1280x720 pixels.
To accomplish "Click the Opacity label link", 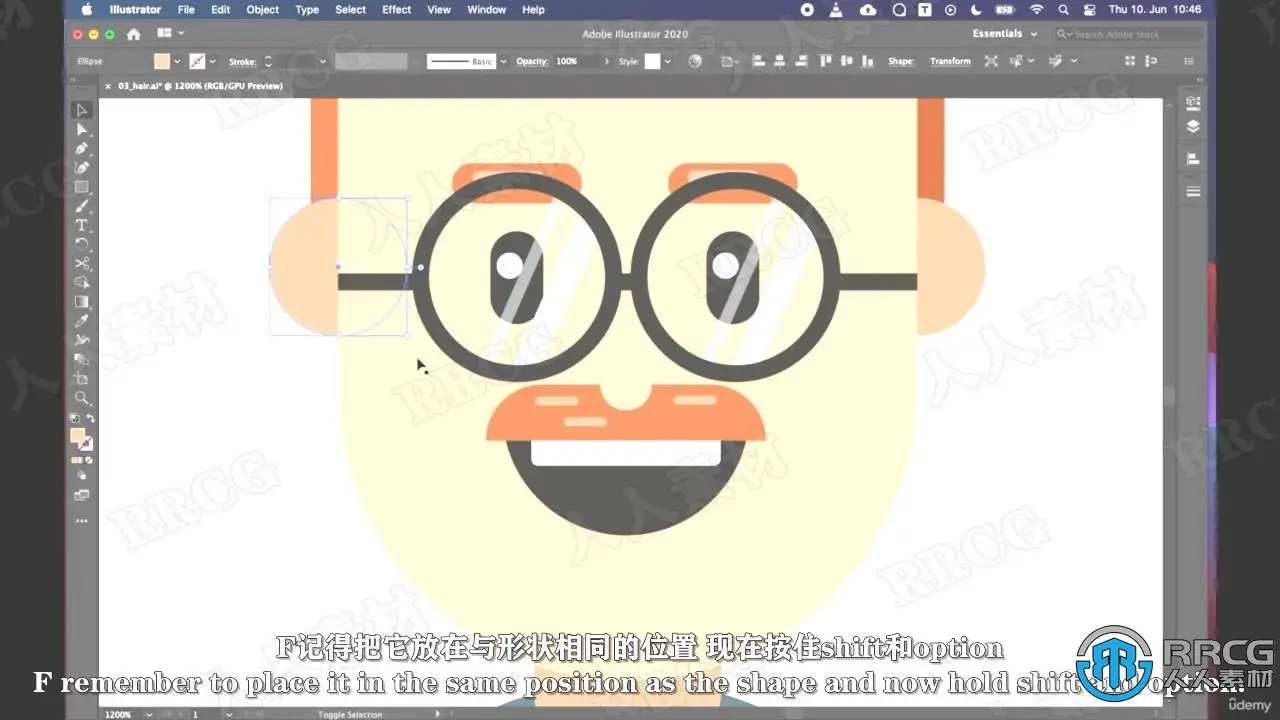I will pos(532,62).
